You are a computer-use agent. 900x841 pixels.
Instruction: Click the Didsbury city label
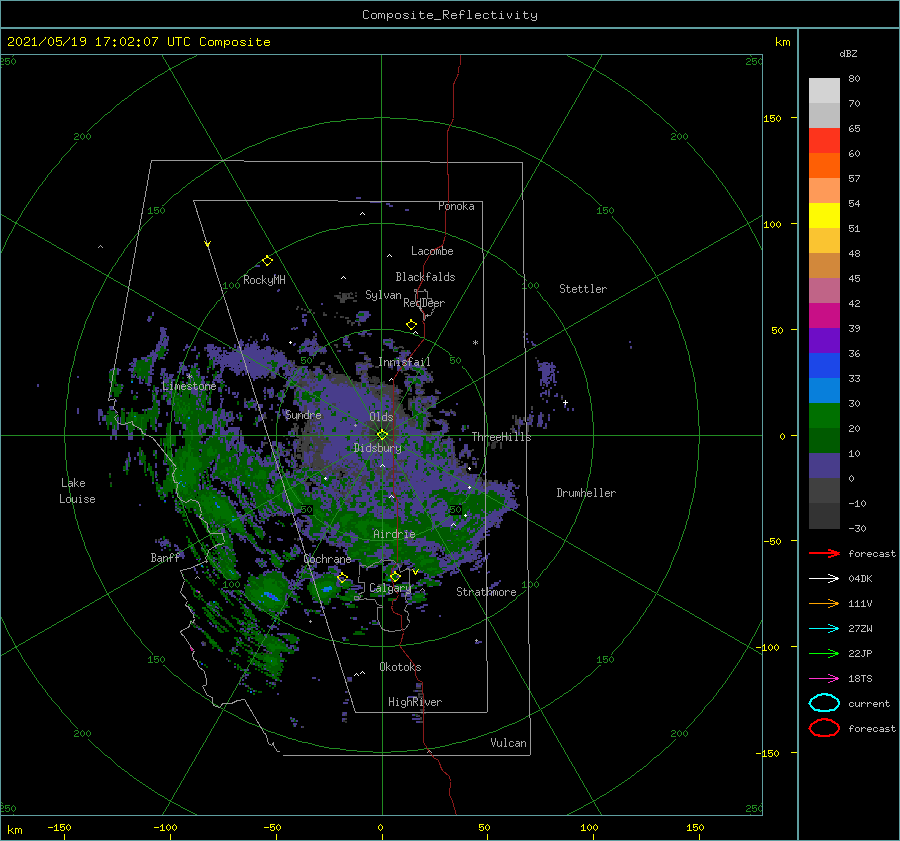378,448
